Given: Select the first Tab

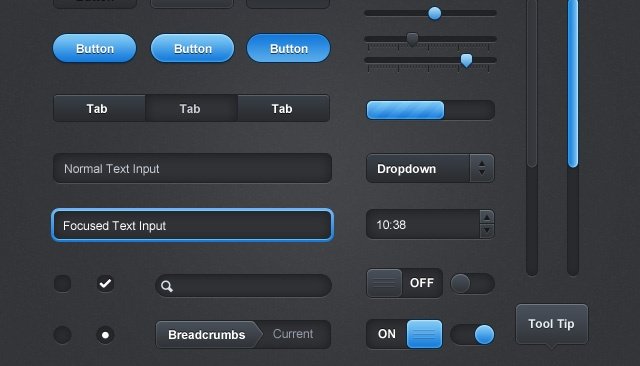Looking at the screenshot, I should click(99, 109).
